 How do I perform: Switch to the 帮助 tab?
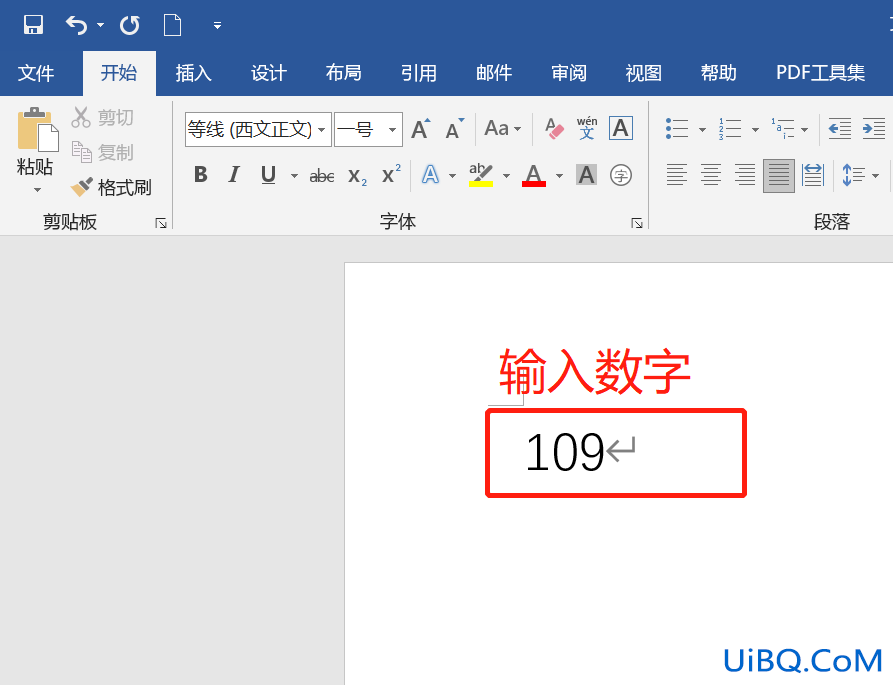(x=719, y=73)
